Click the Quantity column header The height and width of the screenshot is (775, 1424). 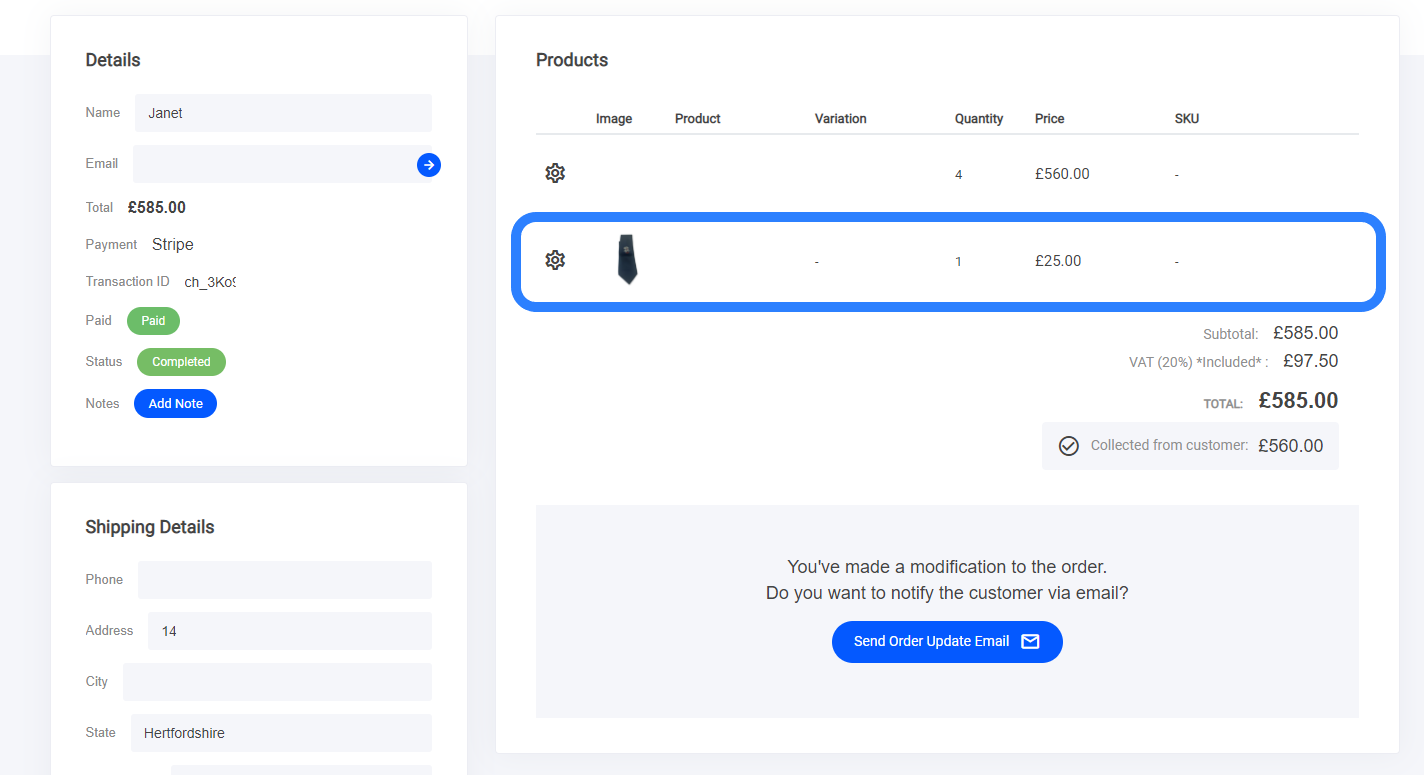tap(978, 118)
